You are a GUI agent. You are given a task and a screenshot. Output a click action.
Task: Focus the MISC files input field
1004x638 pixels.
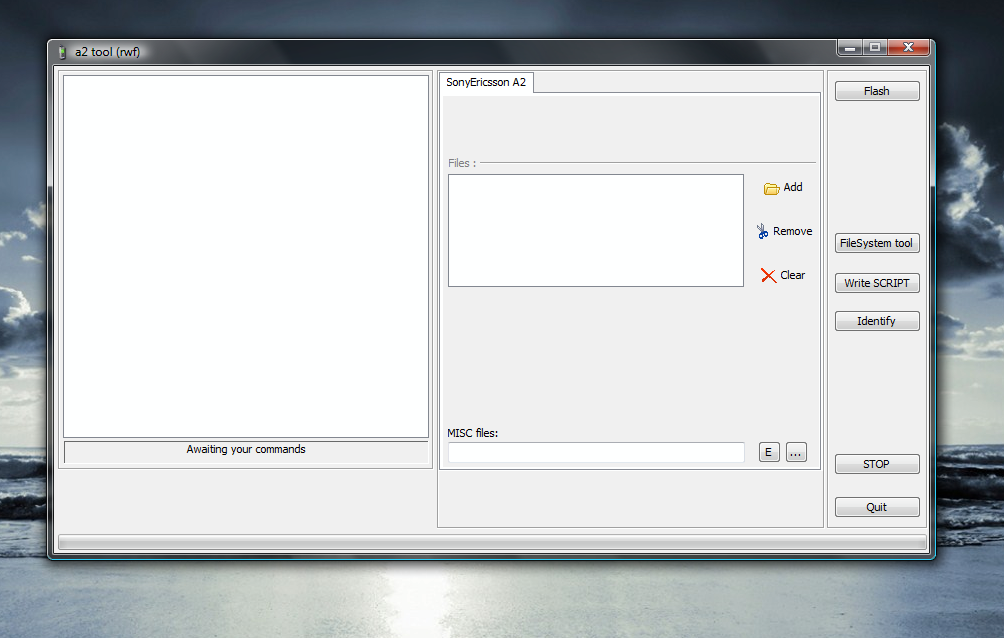pyautogui.click(x=596, y=452)
